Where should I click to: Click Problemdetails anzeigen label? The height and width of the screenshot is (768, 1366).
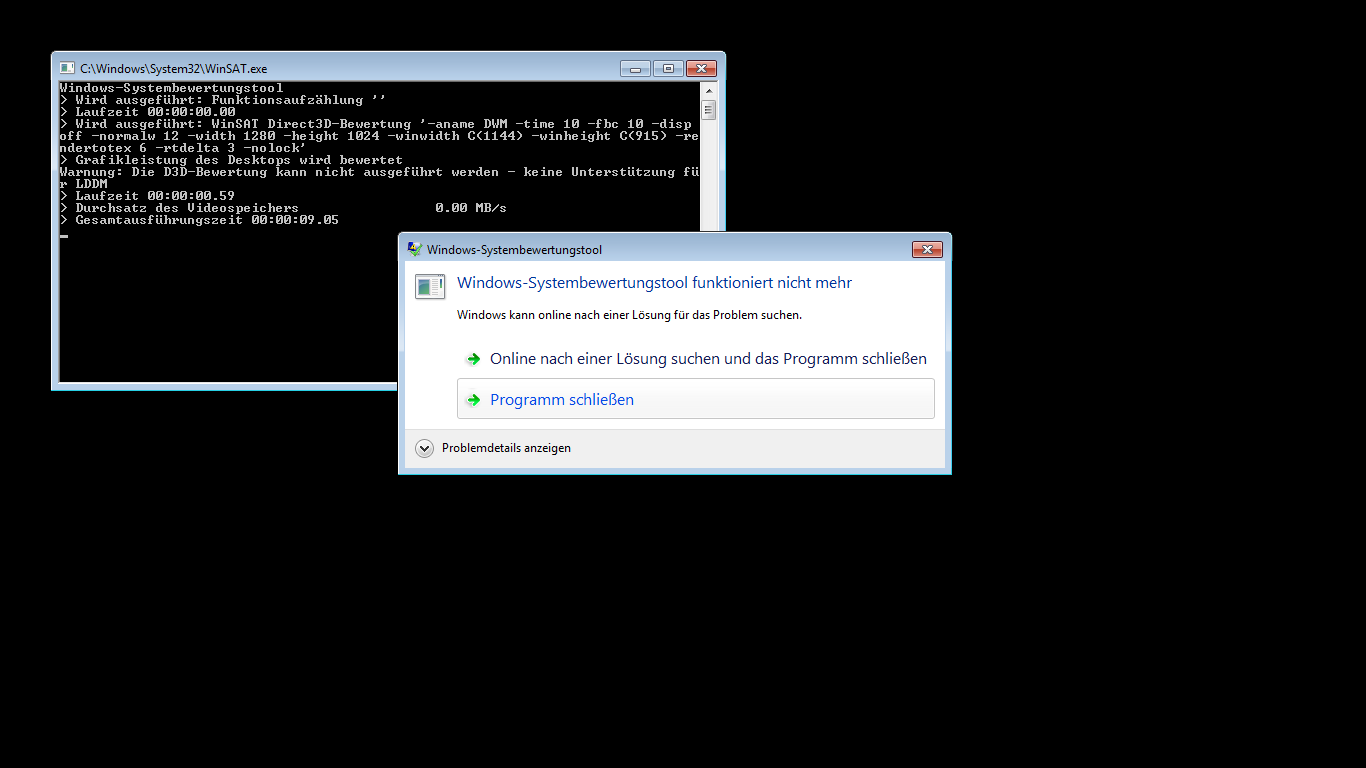point(506,448)
